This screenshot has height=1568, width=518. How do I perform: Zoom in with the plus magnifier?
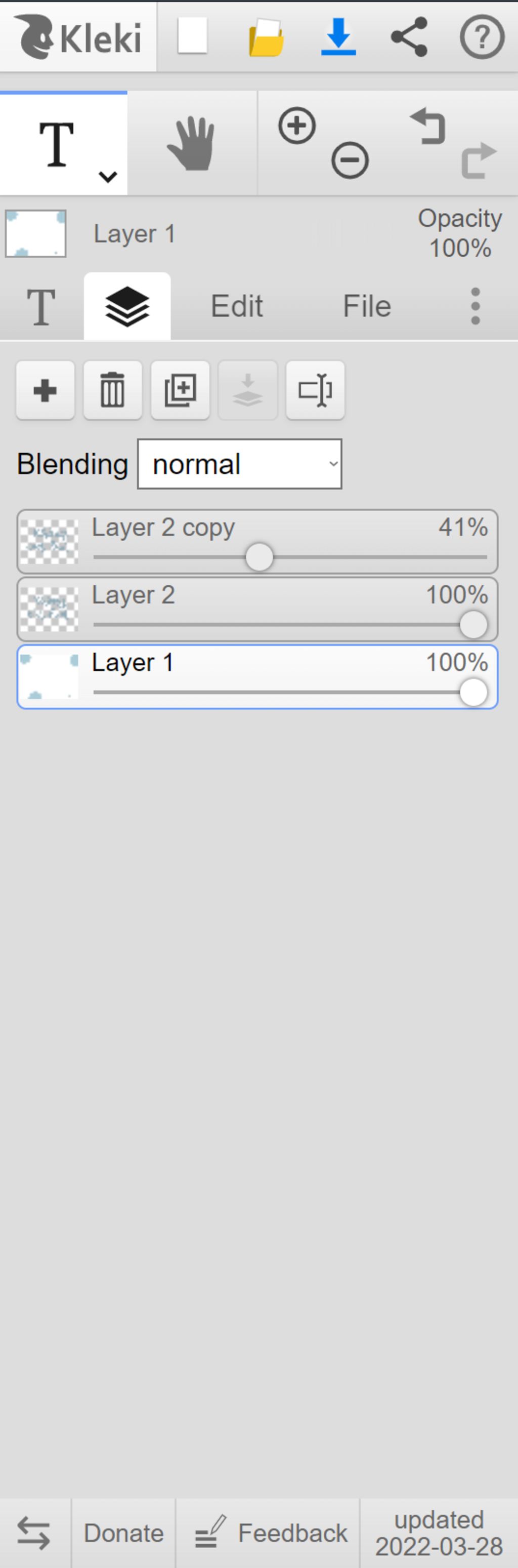click(297, 126)
